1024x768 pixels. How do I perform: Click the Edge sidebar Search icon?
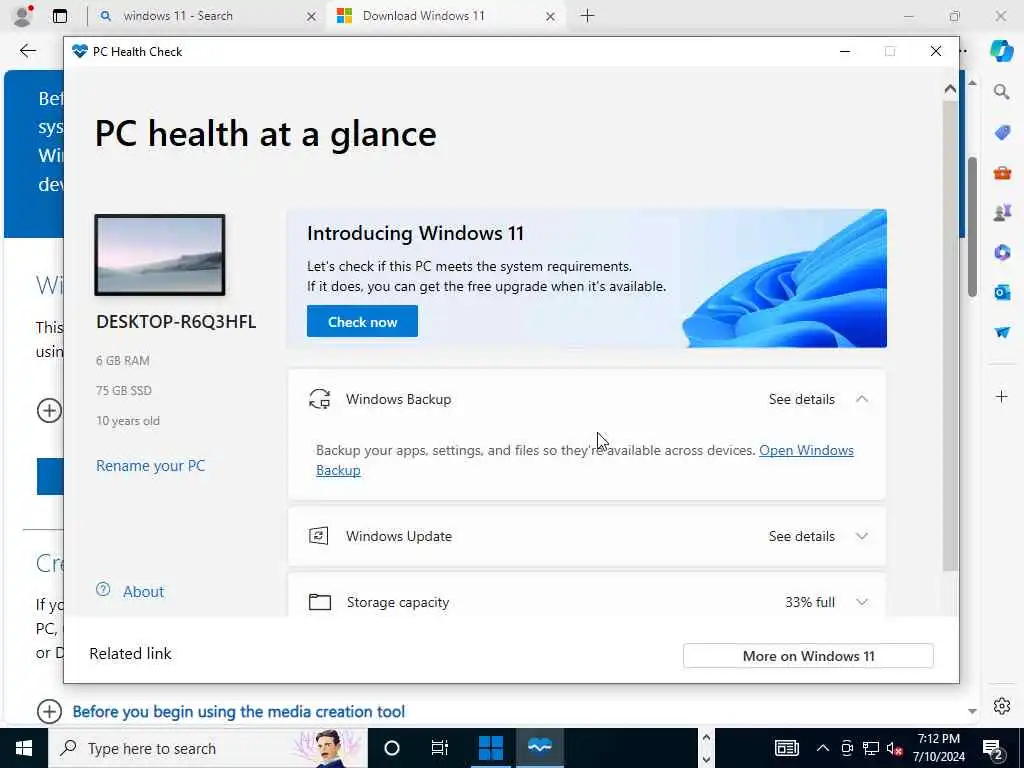click(x=1002, y=91)
